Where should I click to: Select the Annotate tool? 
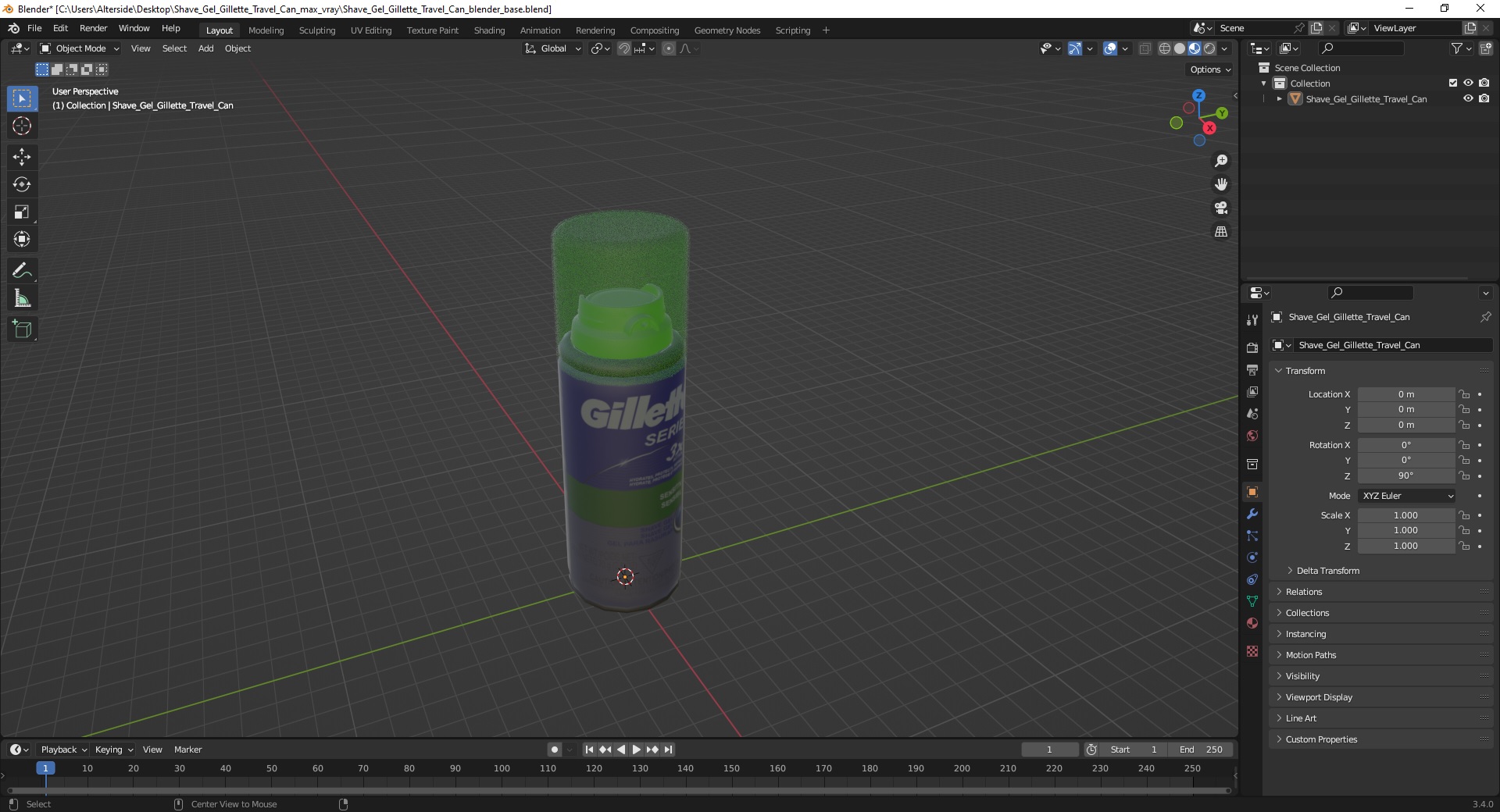tap(22, 270)
